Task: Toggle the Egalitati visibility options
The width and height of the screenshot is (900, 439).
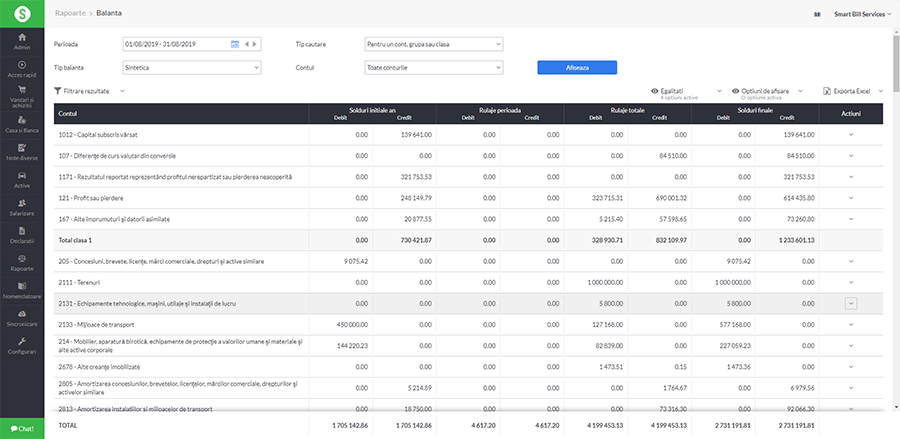Action: pyautogui.click(x=671, y=91)
